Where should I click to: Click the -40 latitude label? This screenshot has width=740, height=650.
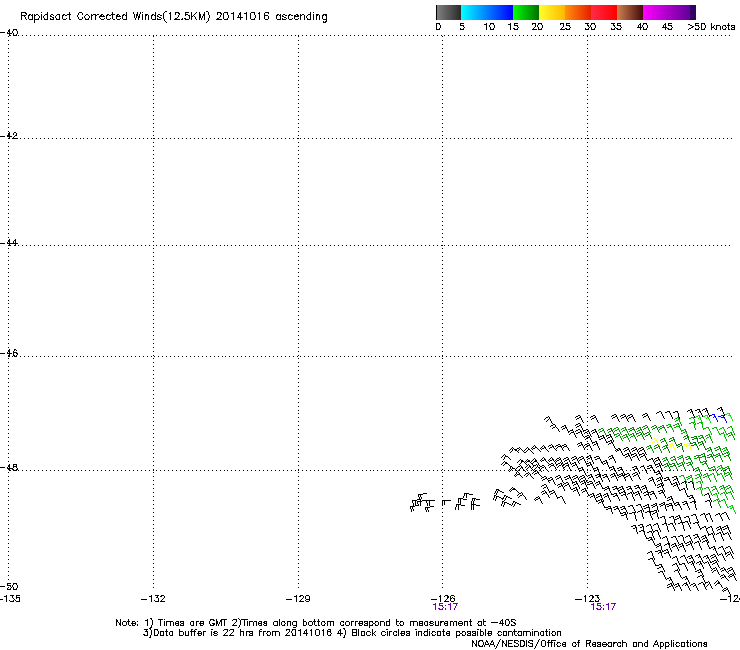tap(9, 33)
